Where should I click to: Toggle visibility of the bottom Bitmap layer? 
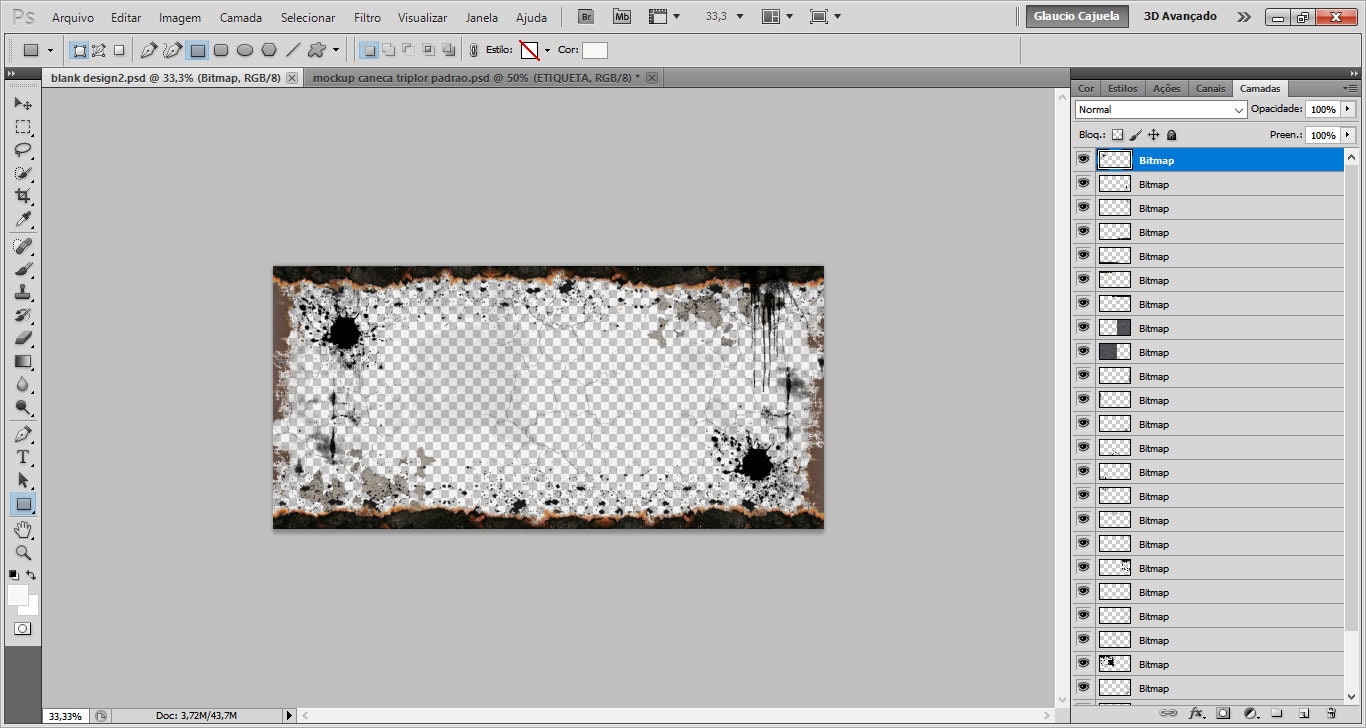1083,688
